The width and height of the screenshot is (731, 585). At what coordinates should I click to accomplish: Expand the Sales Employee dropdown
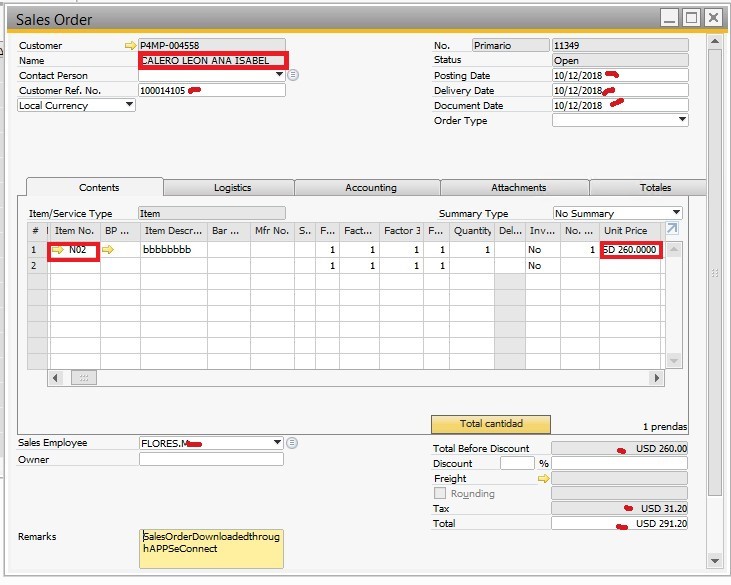coord(277,443)
